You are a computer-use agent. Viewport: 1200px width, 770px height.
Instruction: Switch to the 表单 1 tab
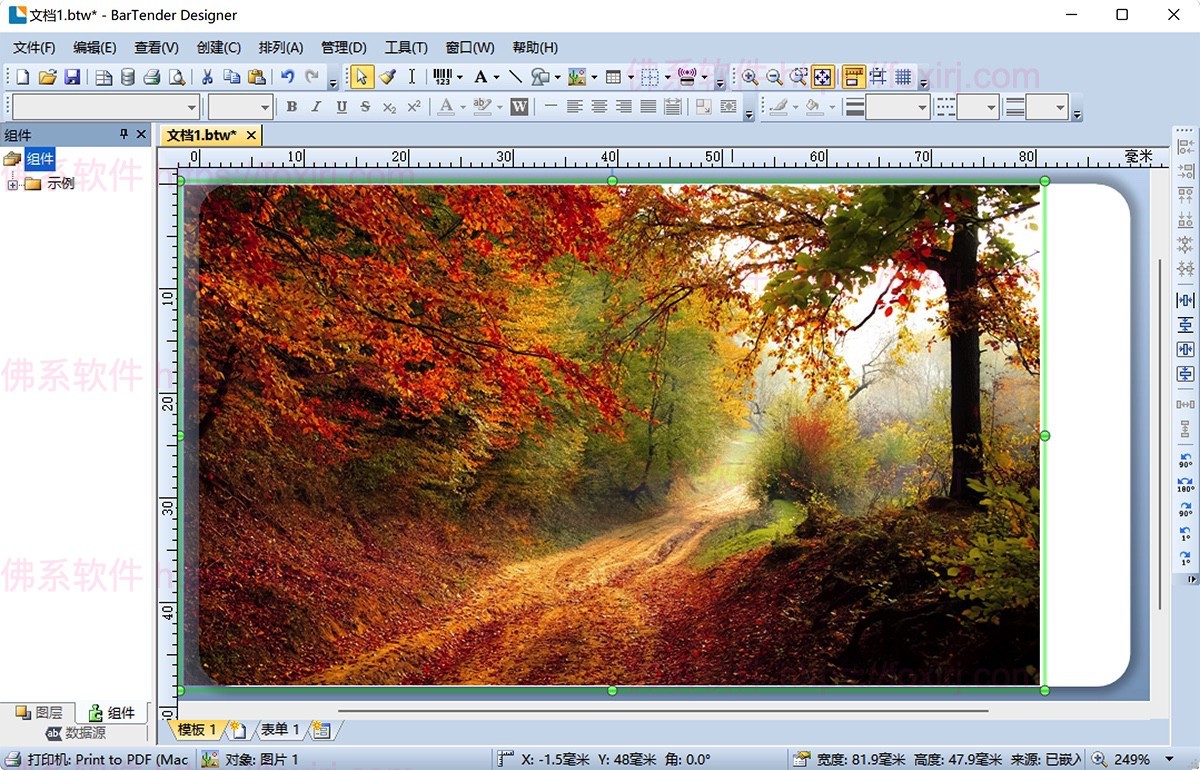coord(279,730)
